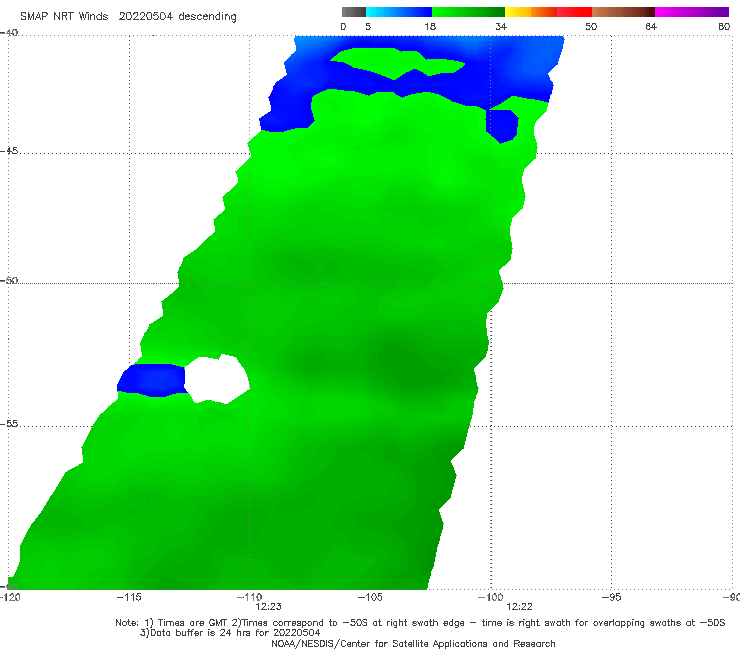This screenshot has height=650, width=740.
Task: Click the swath time label '12:22'
Action: (x=519, y=607)
